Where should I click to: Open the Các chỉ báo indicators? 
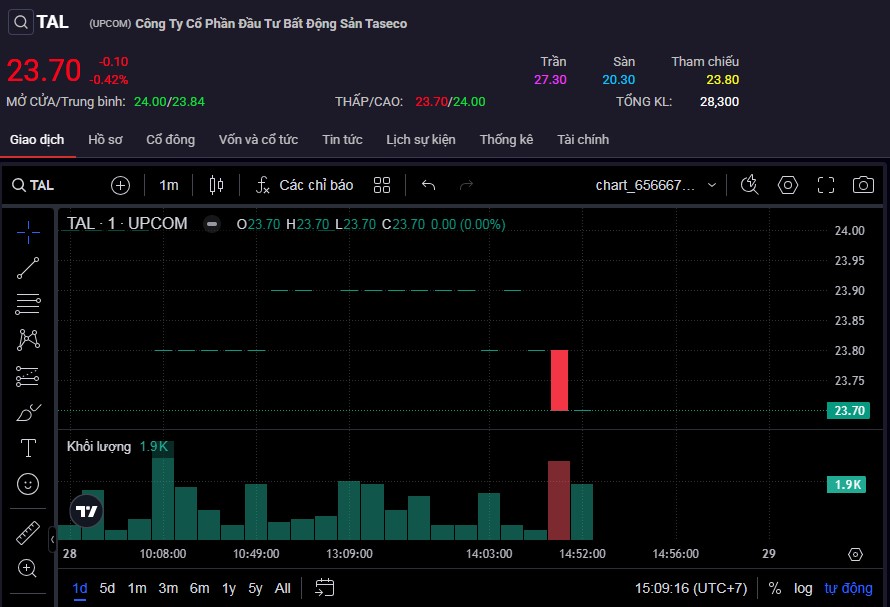pyautogui.click(x=305, y=185)
